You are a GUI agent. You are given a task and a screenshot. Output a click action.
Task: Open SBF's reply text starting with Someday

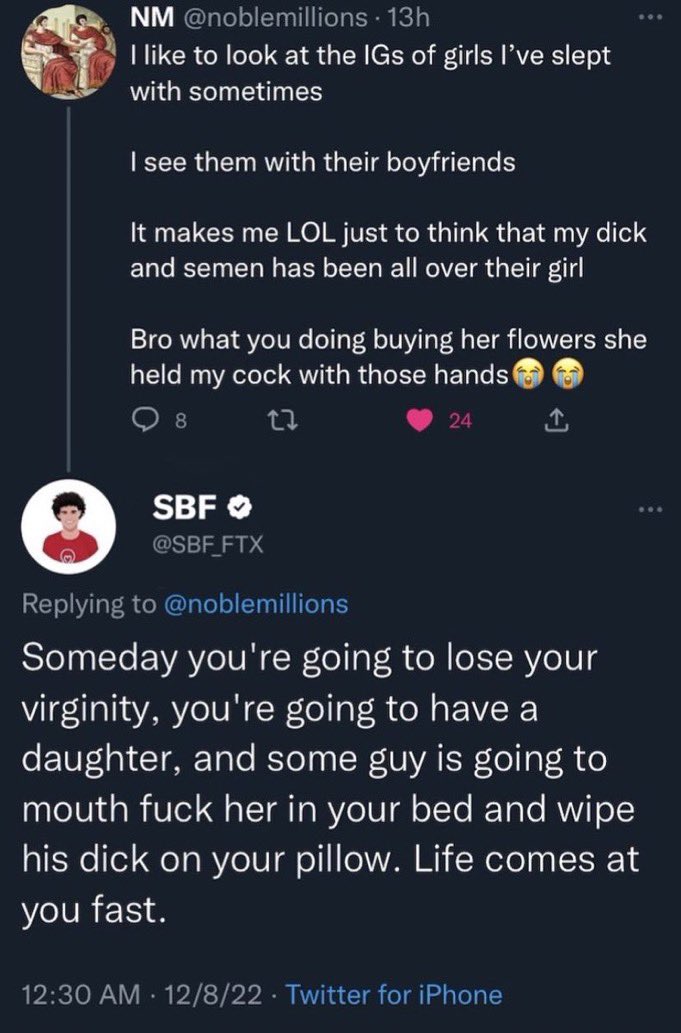pyautogui.click(x=329, y=784)
